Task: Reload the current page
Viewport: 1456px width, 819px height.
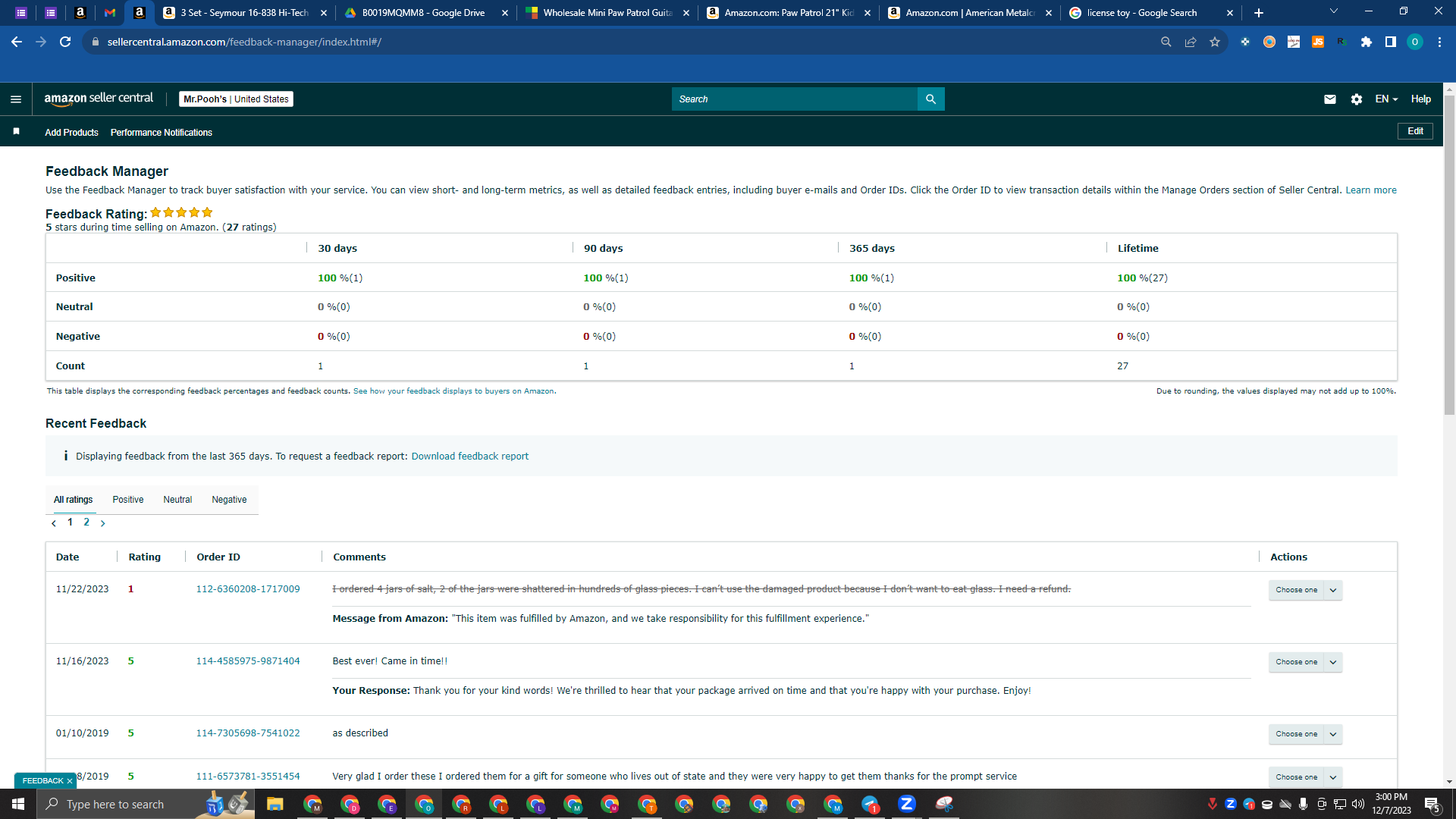Action: tap(65, 42)
